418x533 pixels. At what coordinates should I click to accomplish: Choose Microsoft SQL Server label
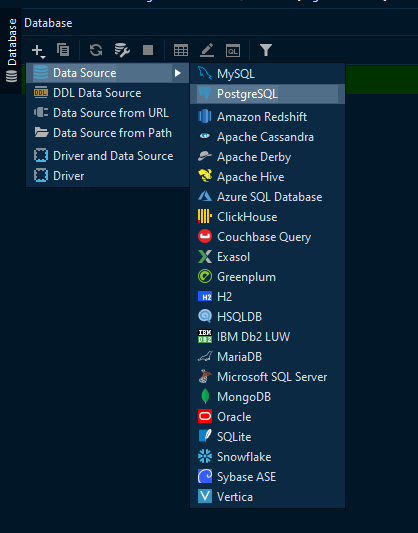272,377
